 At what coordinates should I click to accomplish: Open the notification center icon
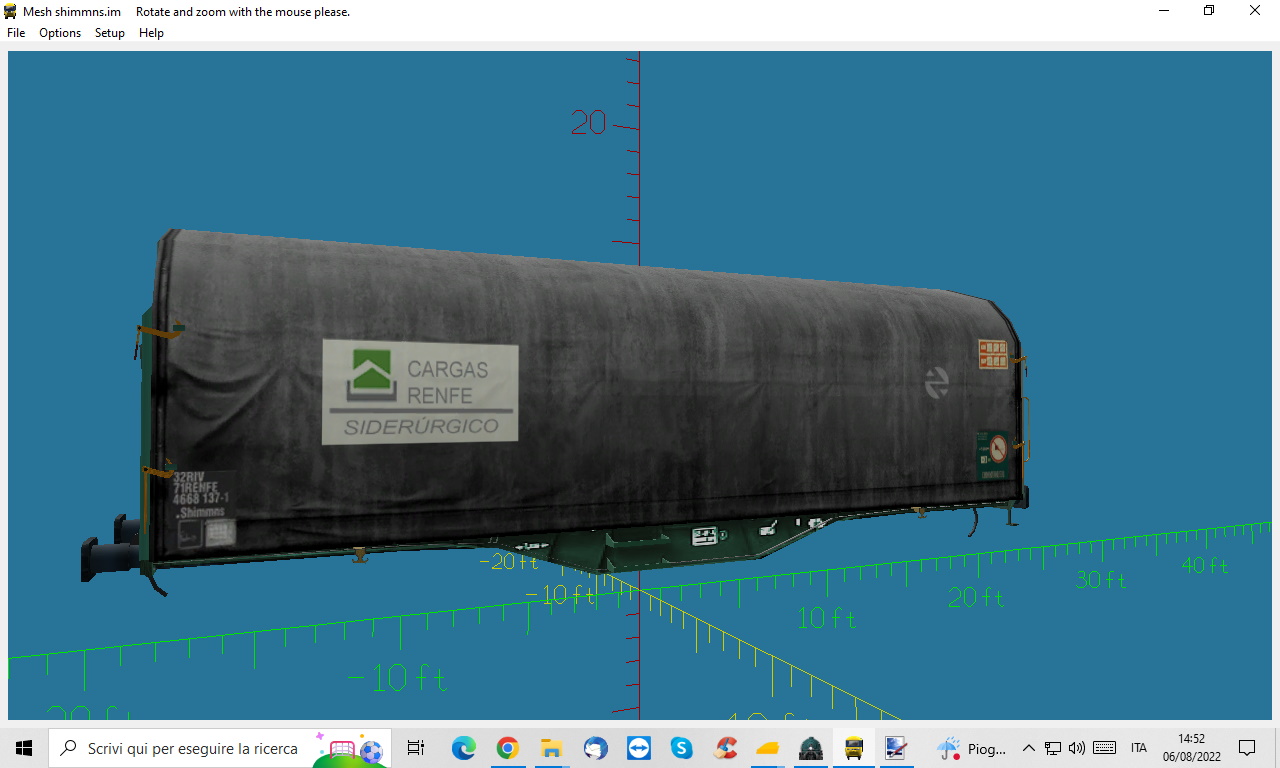click(x=1247, y=747)
